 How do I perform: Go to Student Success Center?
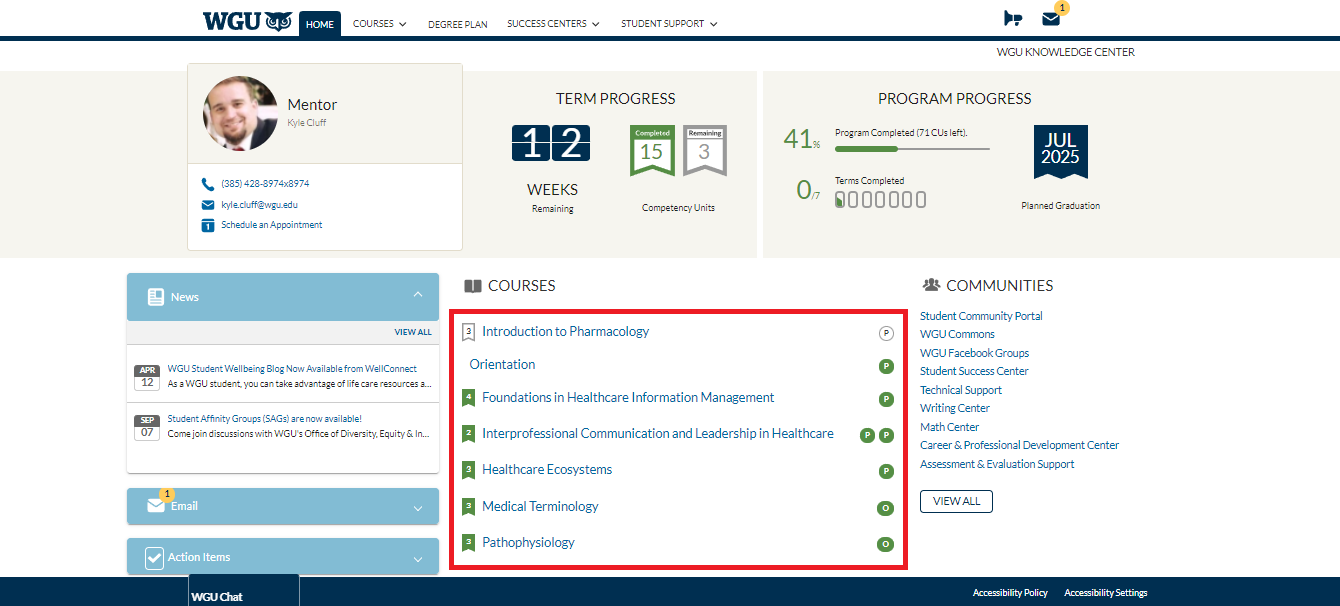coord(974,371)
